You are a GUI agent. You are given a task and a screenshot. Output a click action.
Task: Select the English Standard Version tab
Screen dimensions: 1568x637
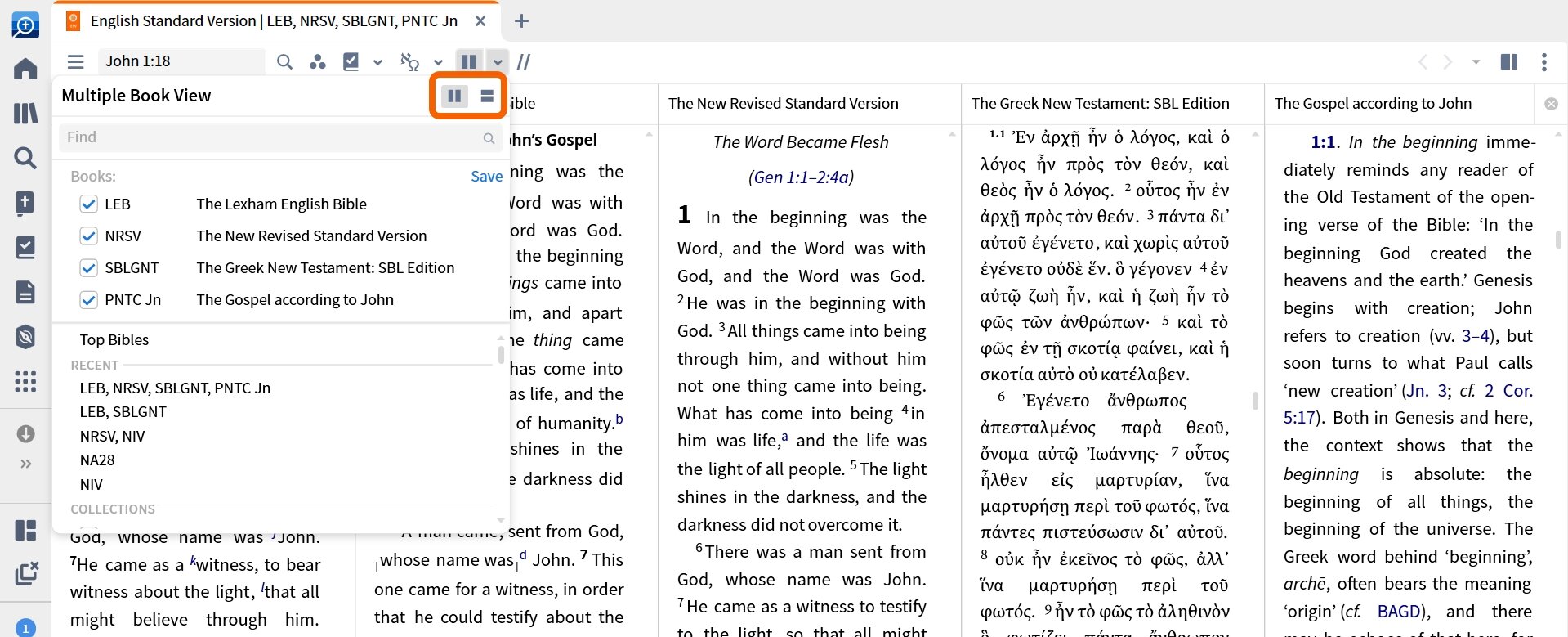click(274, 21)
